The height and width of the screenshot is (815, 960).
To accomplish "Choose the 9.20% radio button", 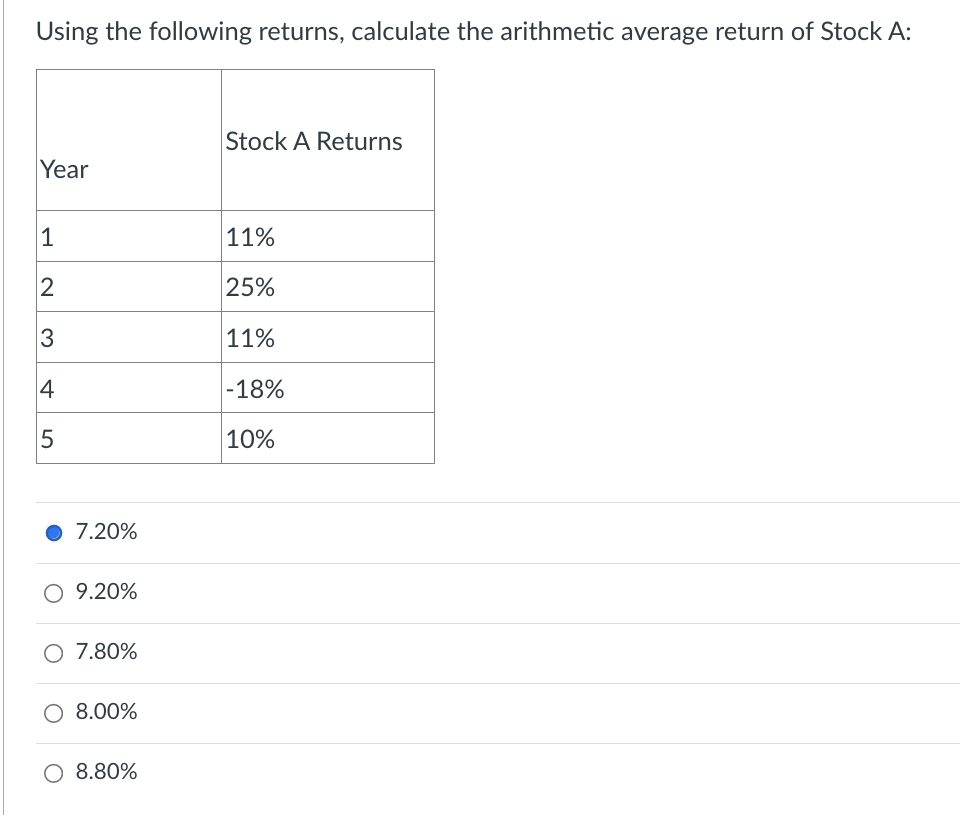I will 54,593.
